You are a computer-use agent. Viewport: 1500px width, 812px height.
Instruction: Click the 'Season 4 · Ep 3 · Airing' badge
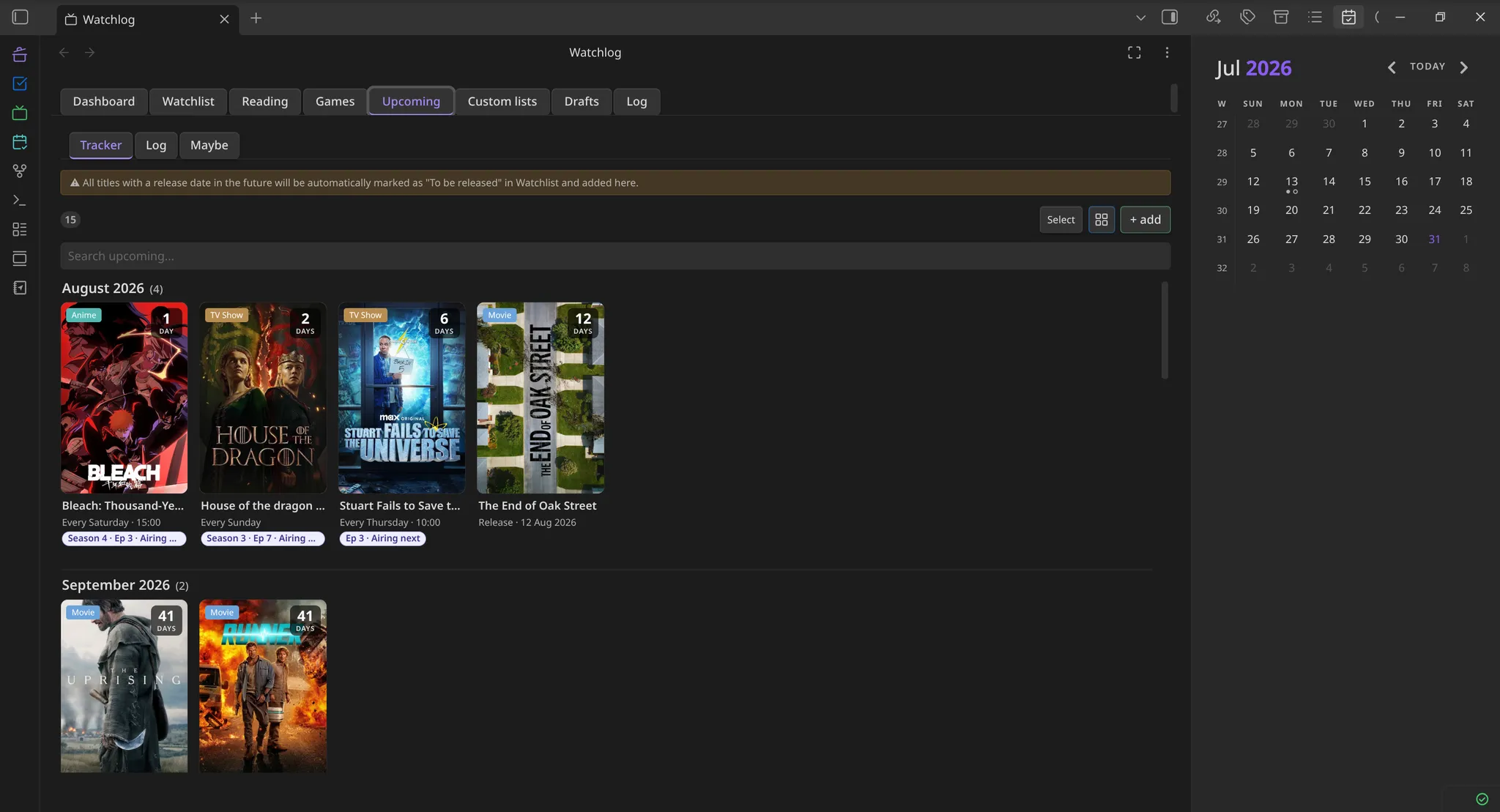(124, 538)
